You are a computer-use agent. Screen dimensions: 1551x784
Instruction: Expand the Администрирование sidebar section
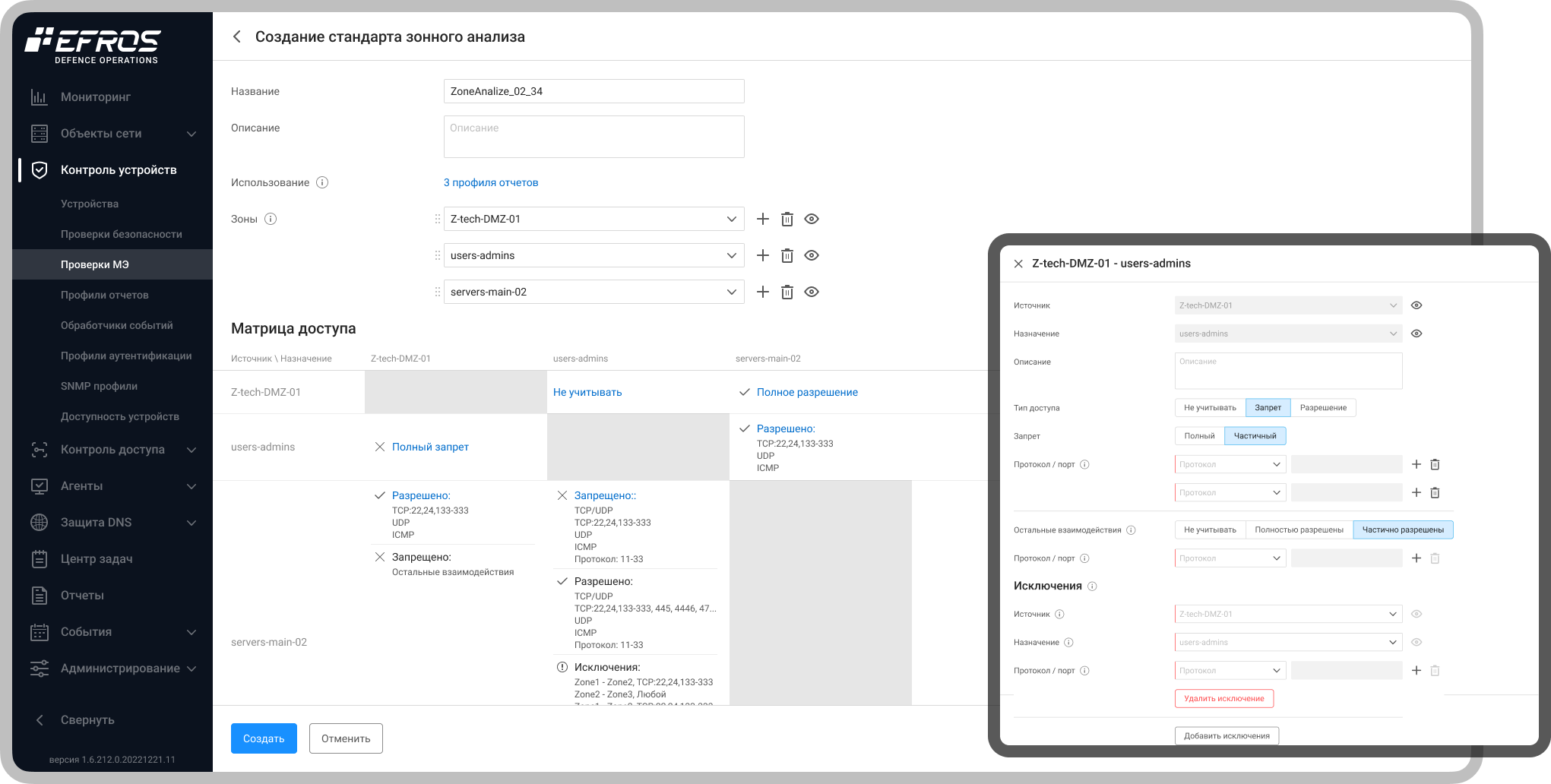(192, 669)
